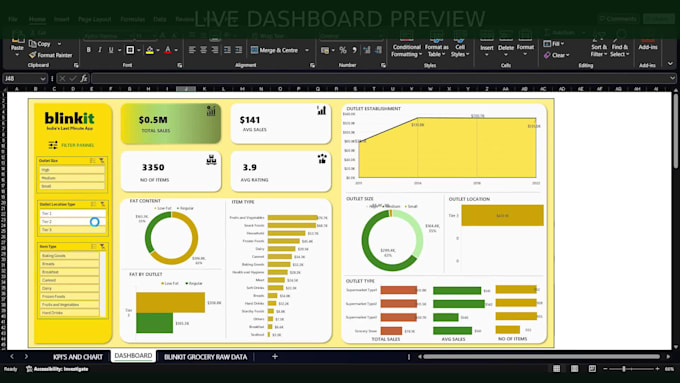
Task: Expand the formula bar
Action: pos(672,79)
